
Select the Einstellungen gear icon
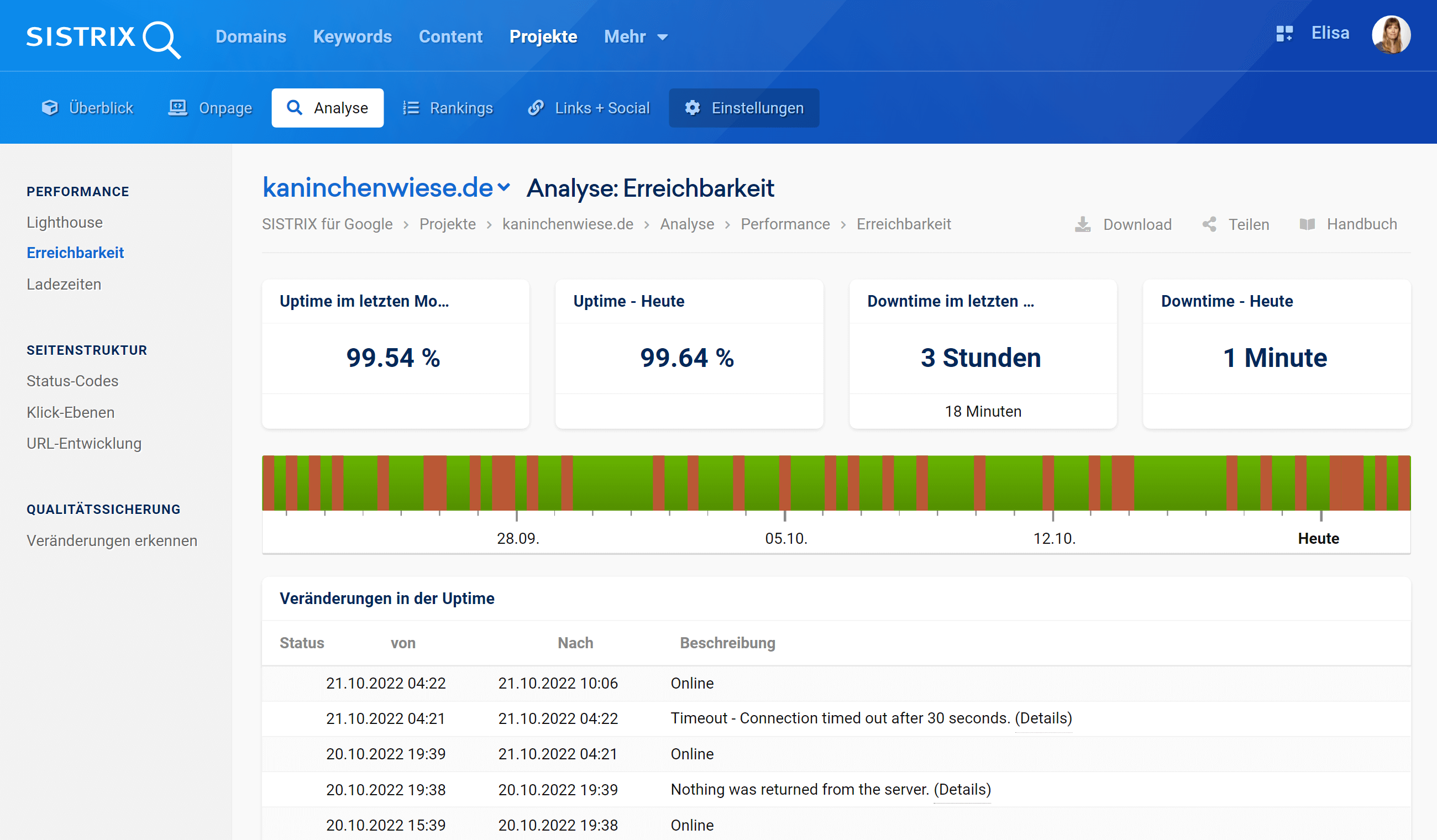(693, 107)
